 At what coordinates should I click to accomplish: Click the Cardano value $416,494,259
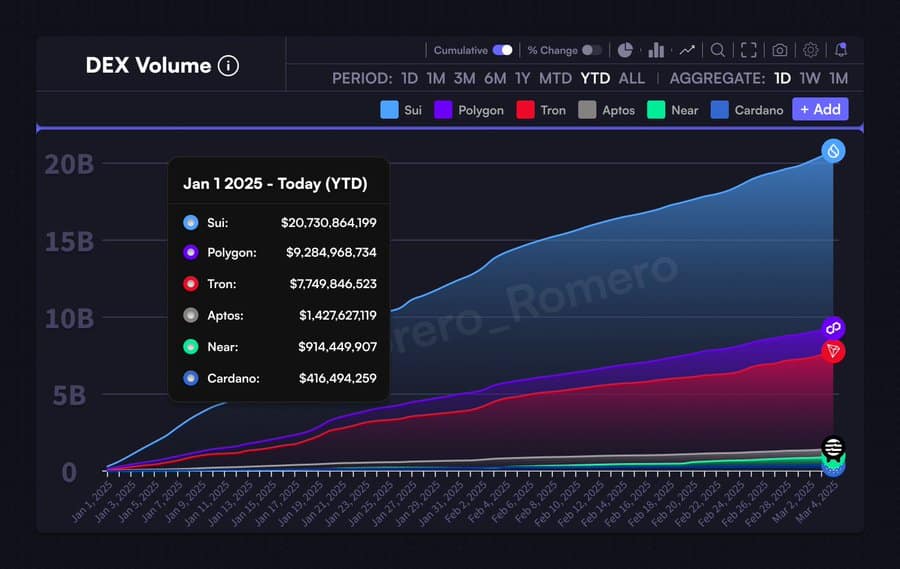point(338,378)
